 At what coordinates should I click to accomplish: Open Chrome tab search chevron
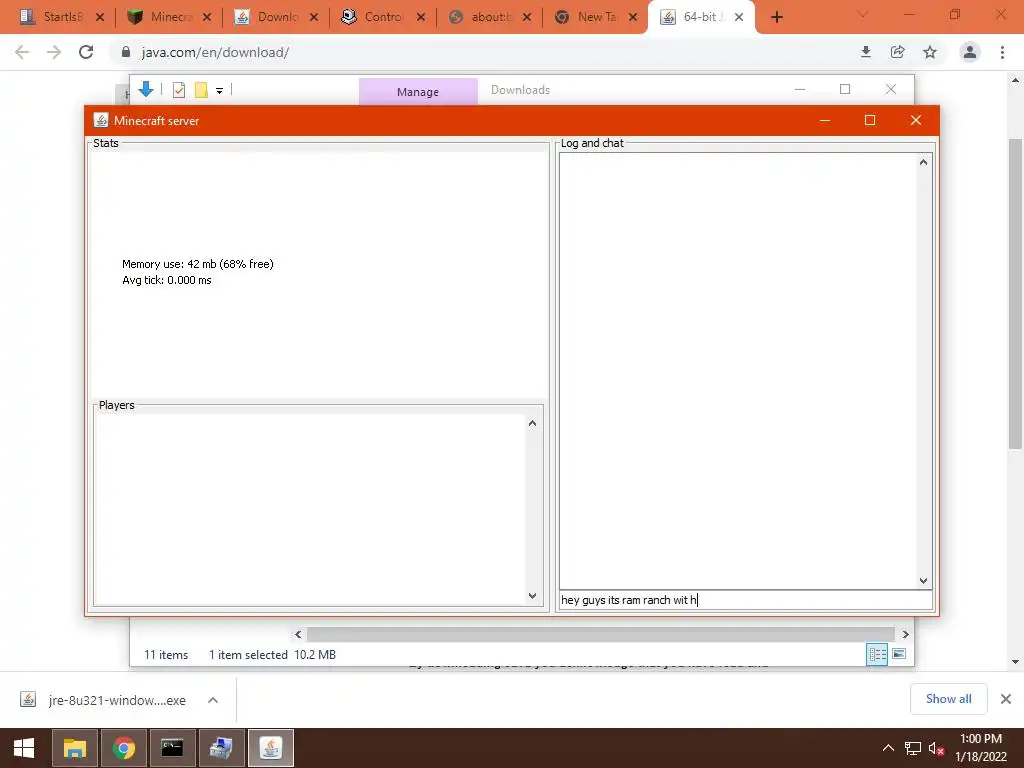pyautogui.click(x=863, y=14)
